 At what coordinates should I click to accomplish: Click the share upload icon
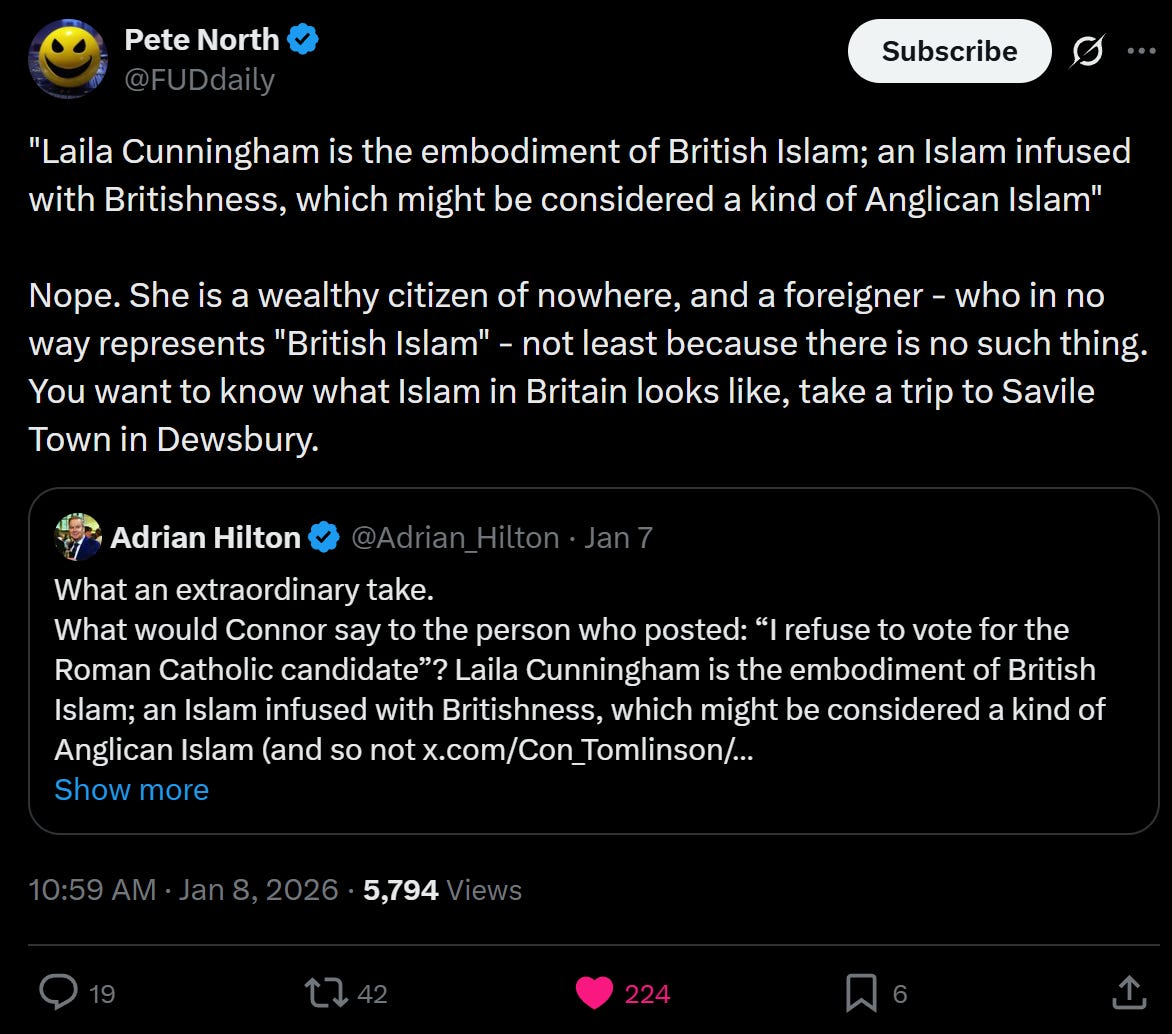coord(1129,992)
